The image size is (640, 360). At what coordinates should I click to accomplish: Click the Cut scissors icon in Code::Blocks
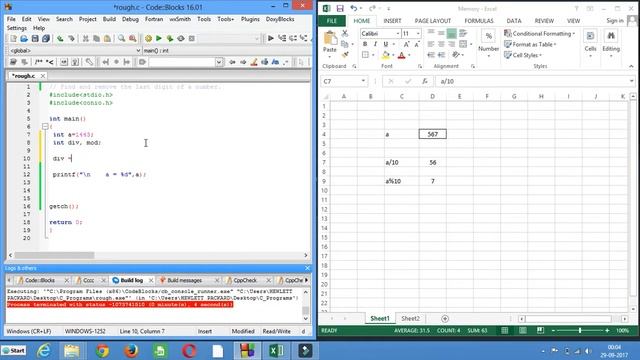click(85, 38)
